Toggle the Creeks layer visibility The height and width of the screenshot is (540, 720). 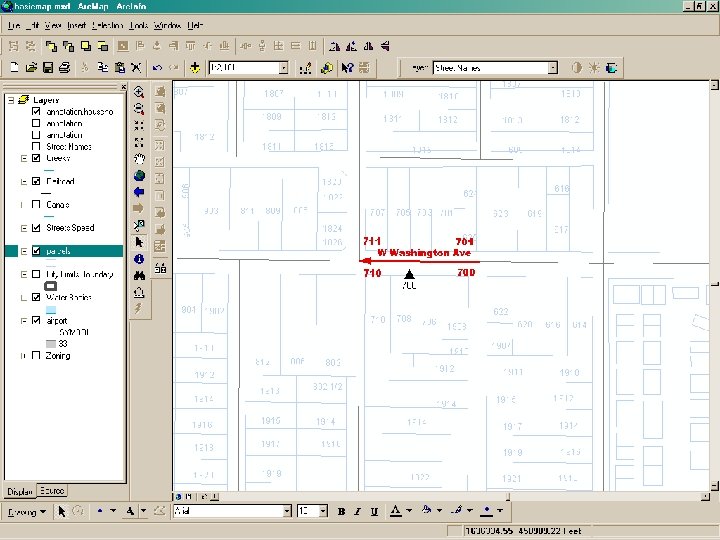pyautogui.click(x=36, y=158)
